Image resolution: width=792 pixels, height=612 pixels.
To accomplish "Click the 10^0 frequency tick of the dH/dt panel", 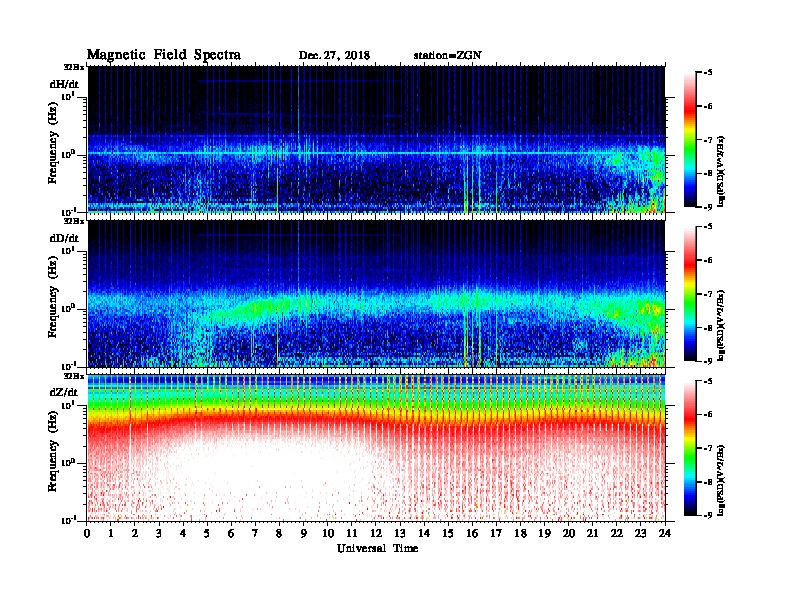I will [x=68, y=154].
